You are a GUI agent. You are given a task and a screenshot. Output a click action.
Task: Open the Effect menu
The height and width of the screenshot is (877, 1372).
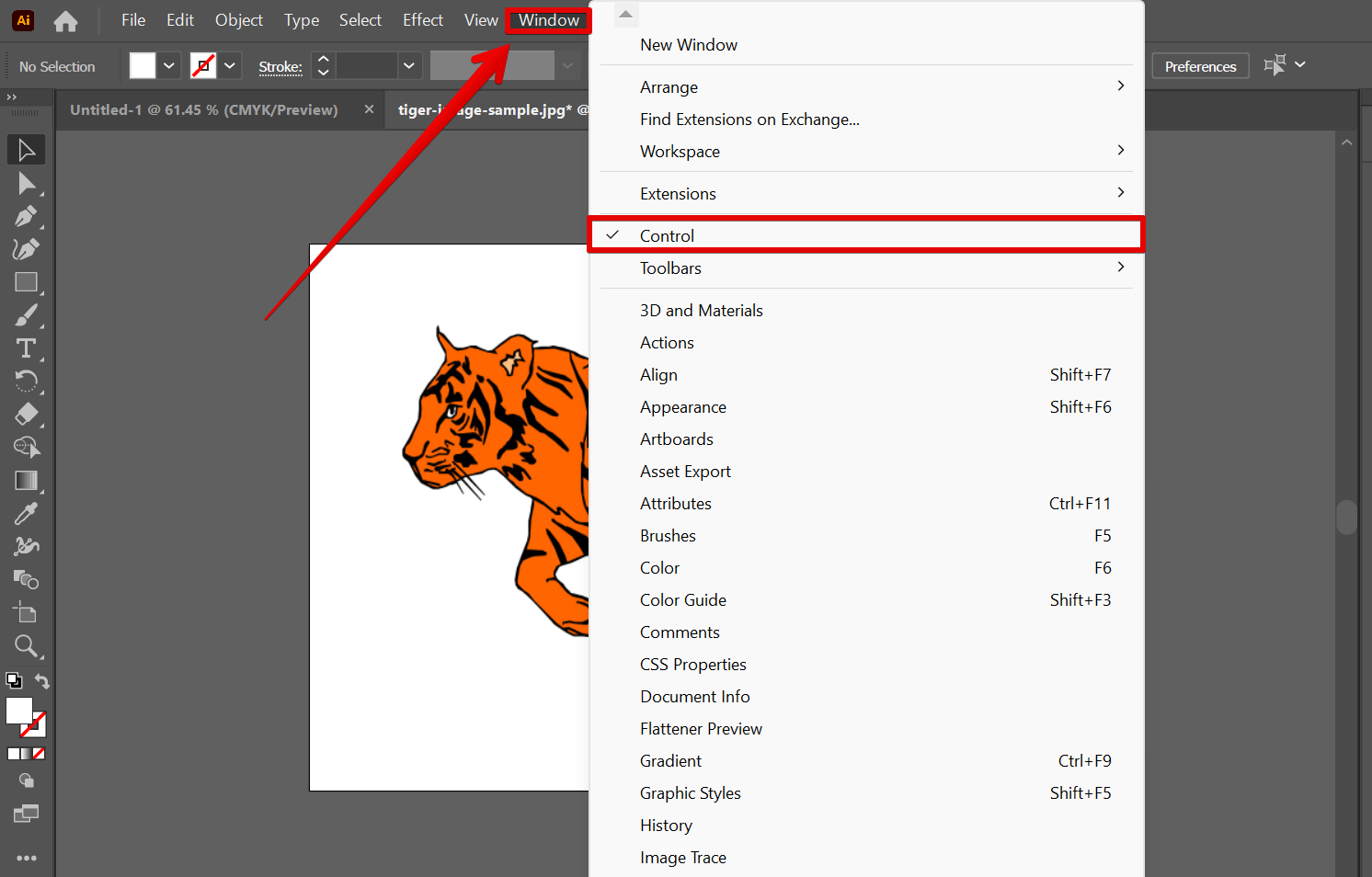point(422,19)
